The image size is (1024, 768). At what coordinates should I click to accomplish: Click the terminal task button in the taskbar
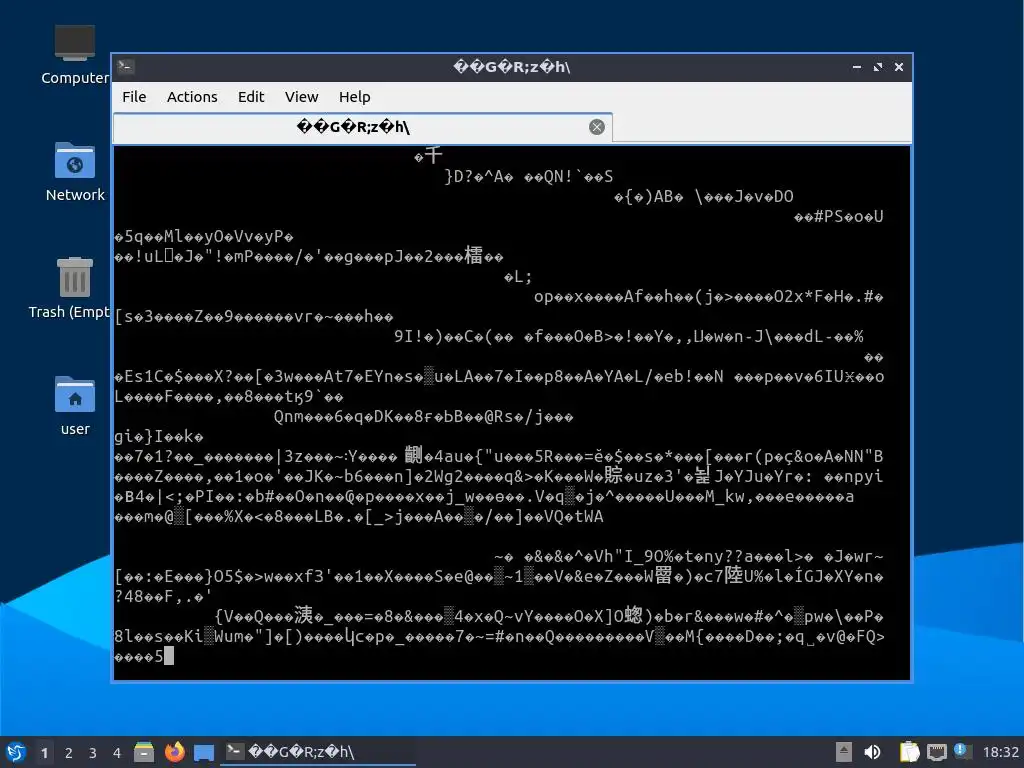317,752
